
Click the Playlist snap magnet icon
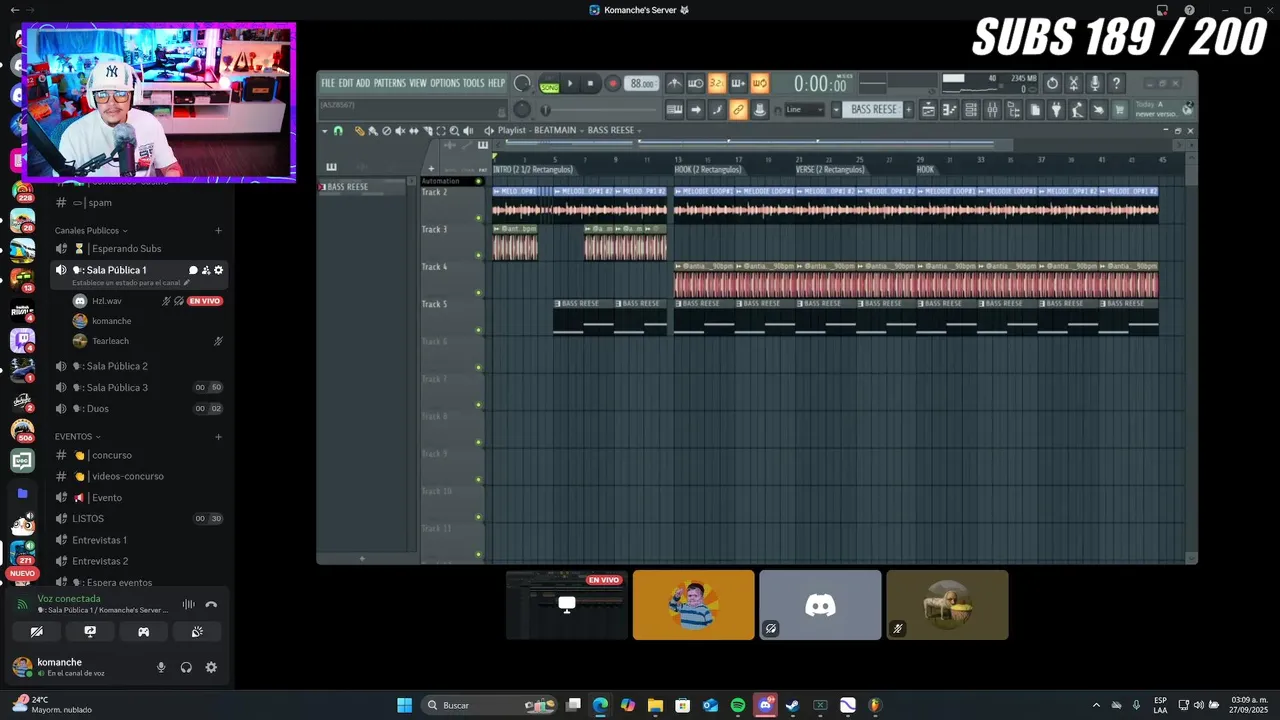[x=338, y=131]
